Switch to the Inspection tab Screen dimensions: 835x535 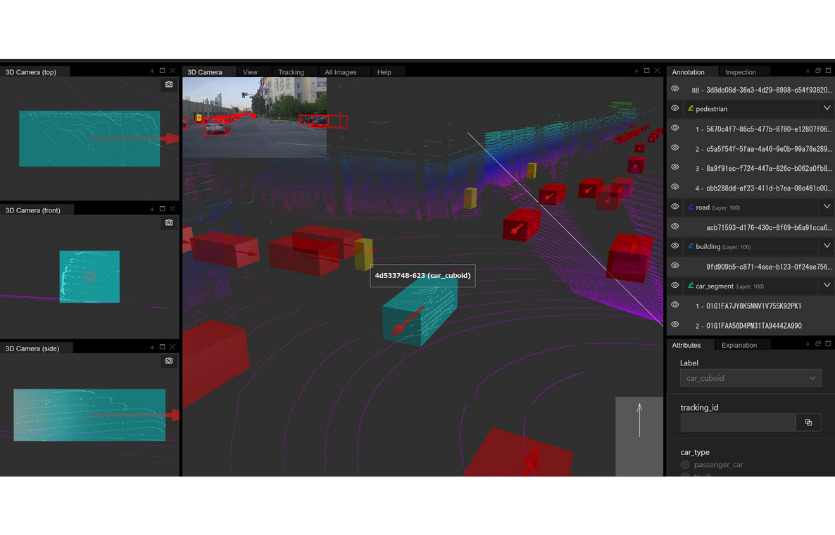coord(740,72)
